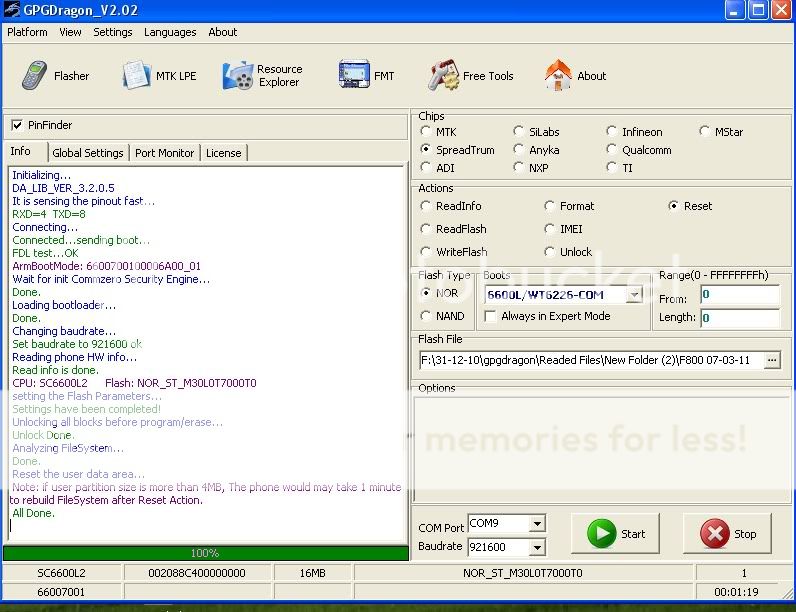The height and width of the screenshot is (612, 796).
Task: Select the IMEI action
Action: point(549,229)
